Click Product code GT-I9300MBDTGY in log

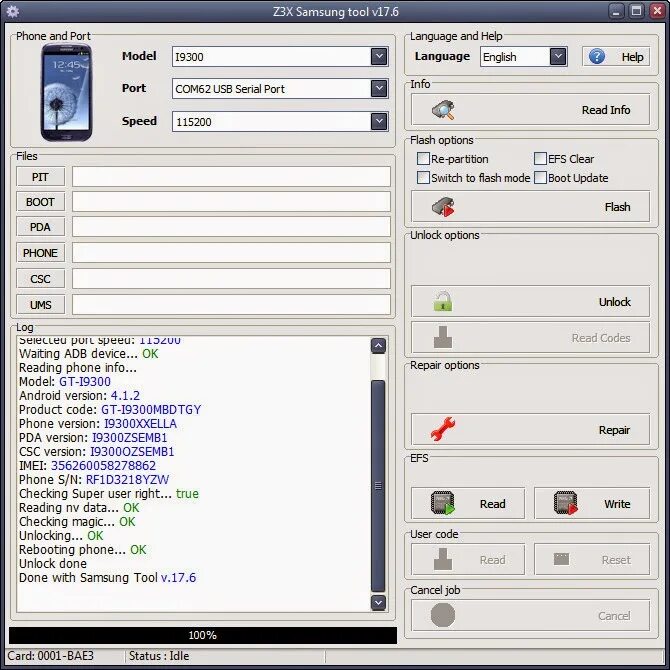click(x=151, y=409)
